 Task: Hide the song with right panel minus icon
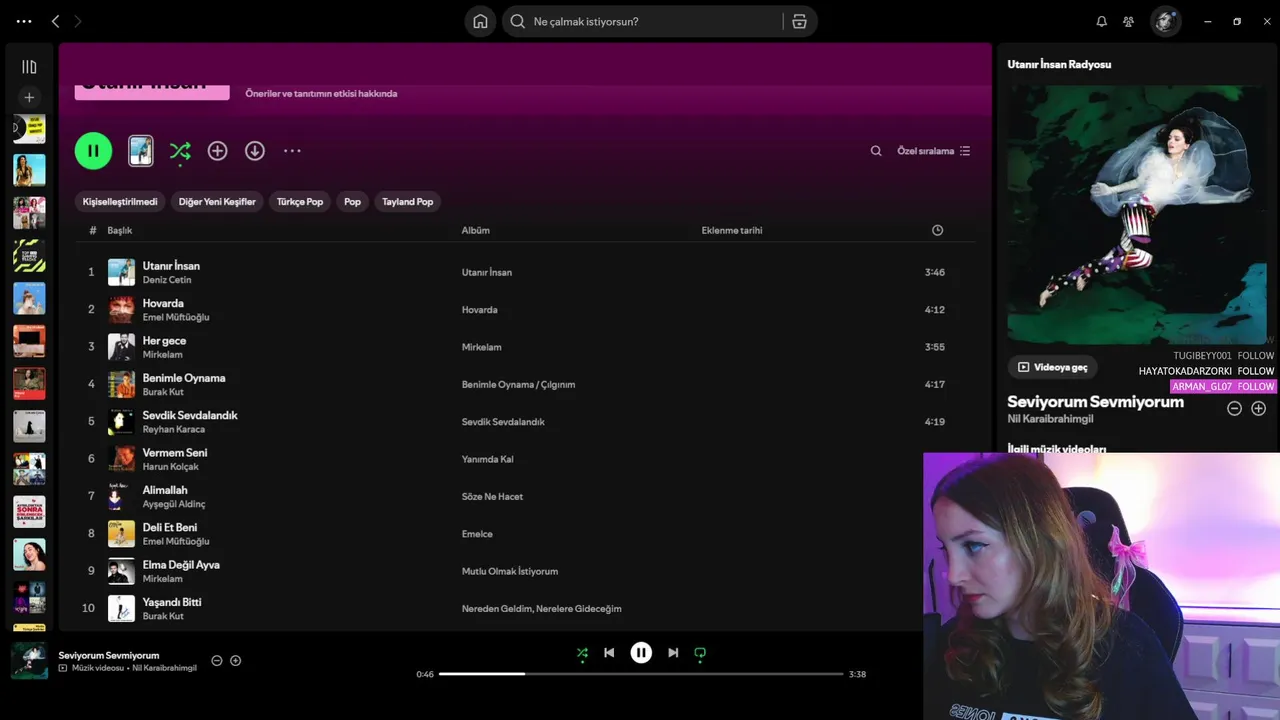point(1234,408)
